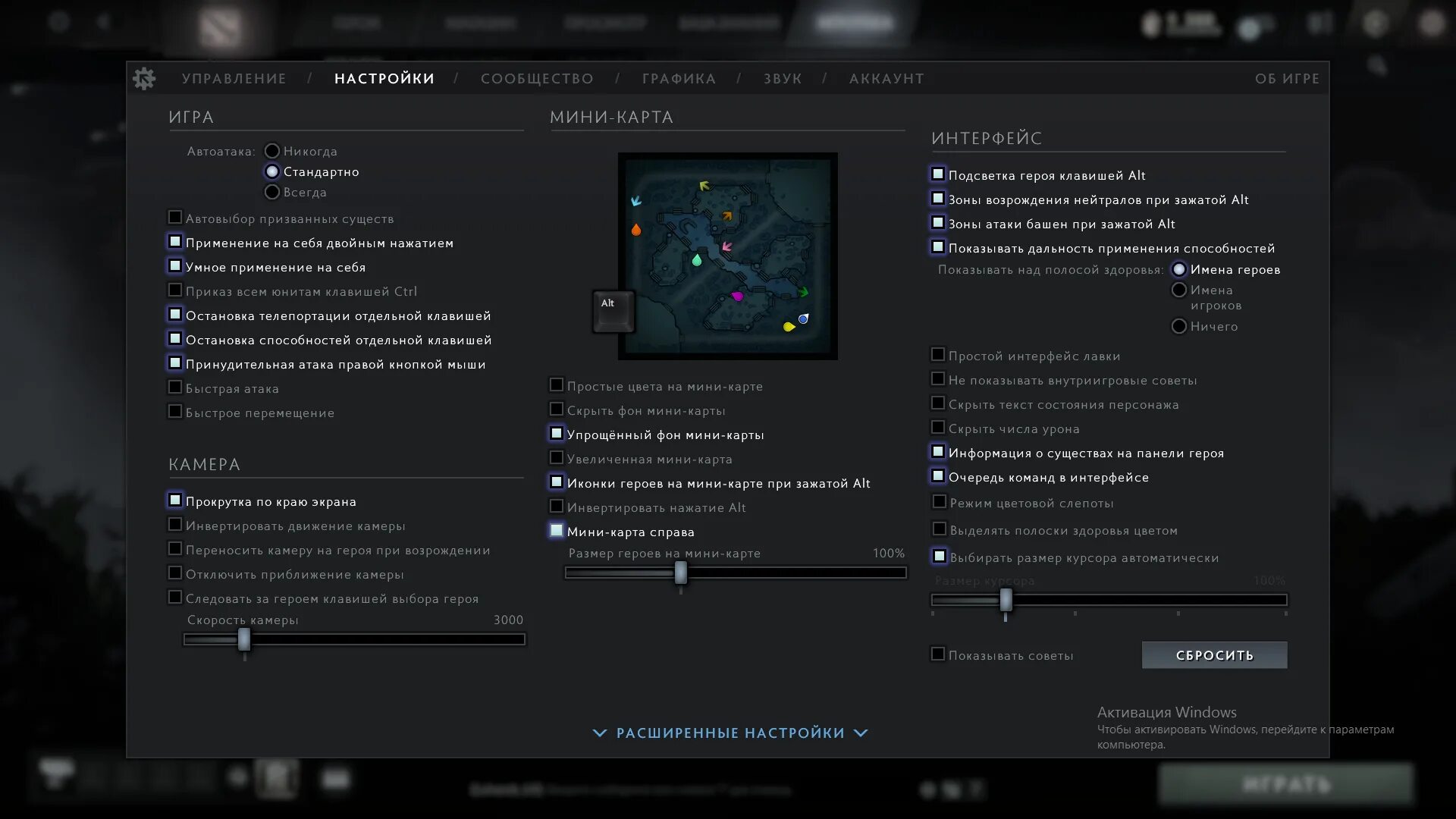Toggle Зоны возрождения нейтралов при зажатой Alt
The width and height of the screenshot is (1456, 819).
tap(938, 199)
